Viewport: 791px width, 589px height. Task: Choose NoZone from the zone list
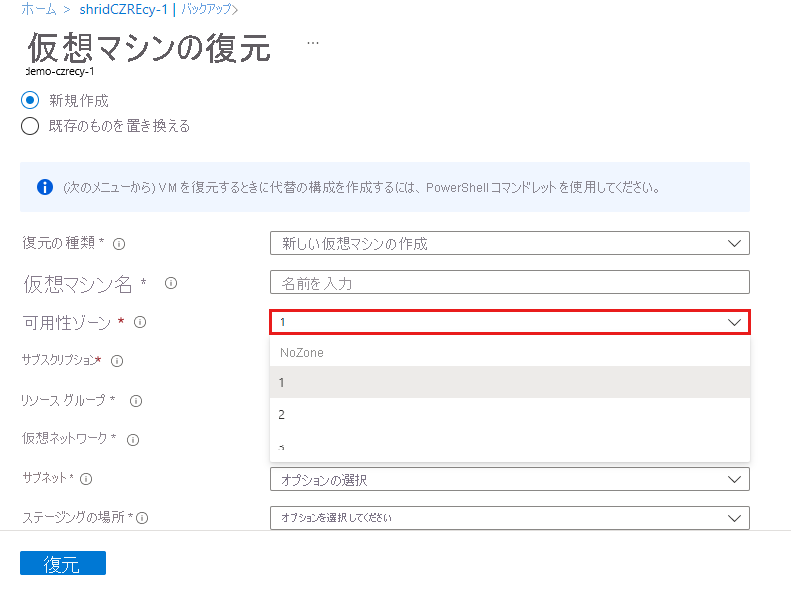point(510,352)
